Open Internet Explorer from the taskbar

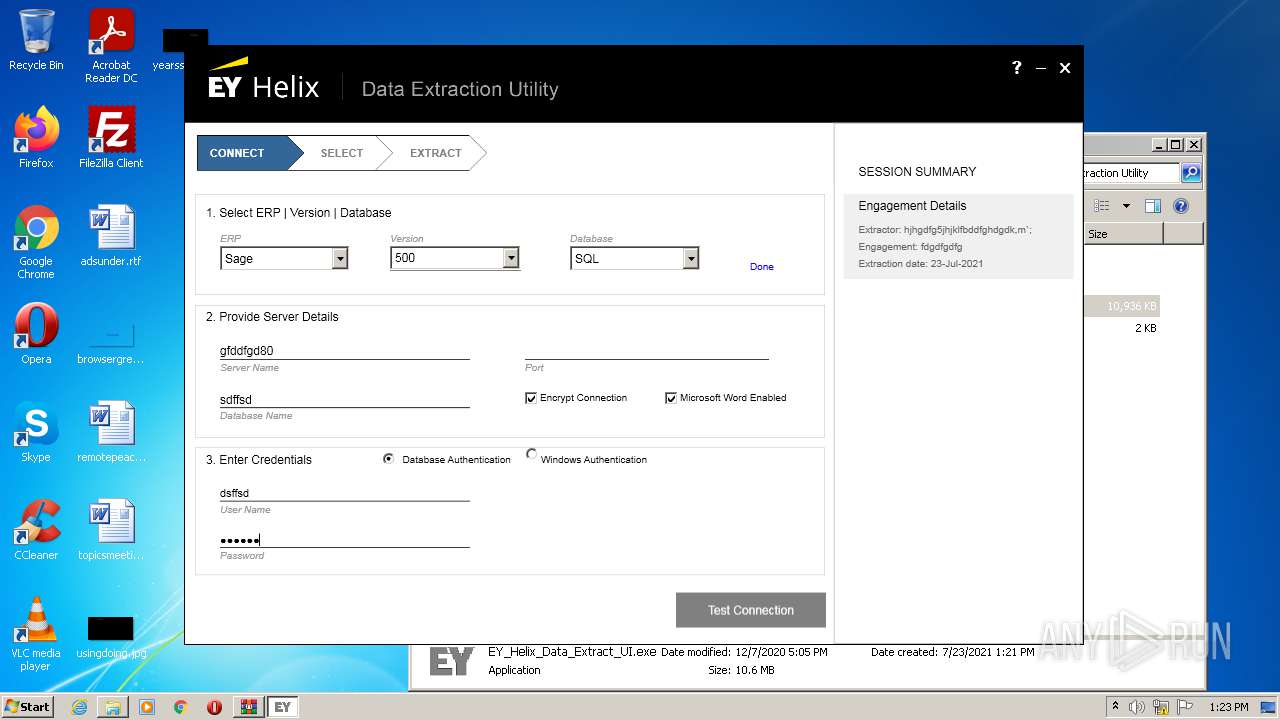tap(79, 707)
